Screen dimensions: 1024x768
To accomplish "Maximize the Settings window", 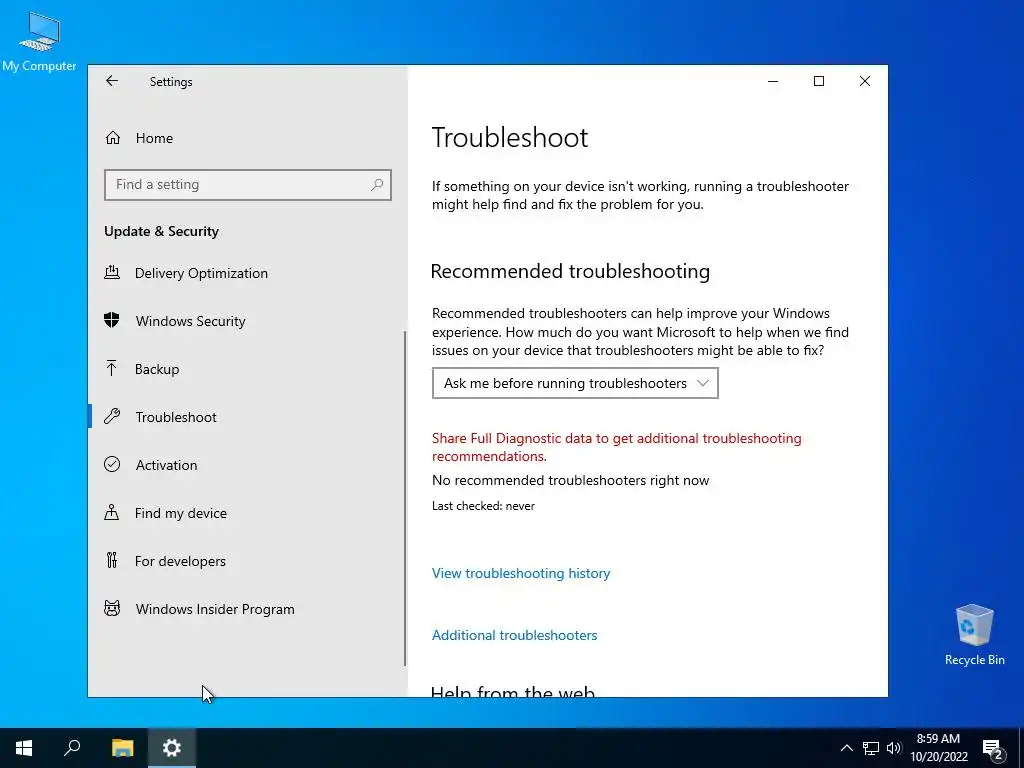I will tap(819, 81).
